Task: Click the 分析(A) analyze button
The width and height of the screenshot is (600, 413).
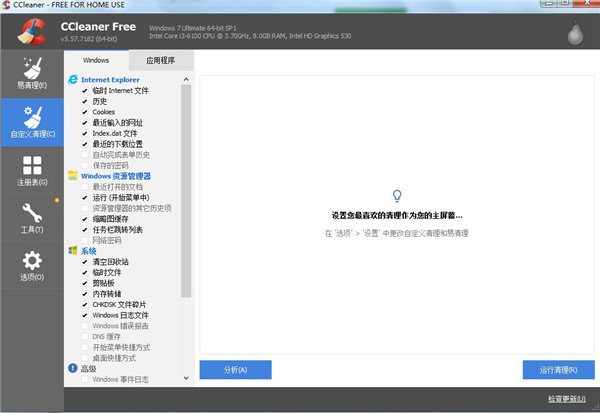Action: click(x=235, y=370)
